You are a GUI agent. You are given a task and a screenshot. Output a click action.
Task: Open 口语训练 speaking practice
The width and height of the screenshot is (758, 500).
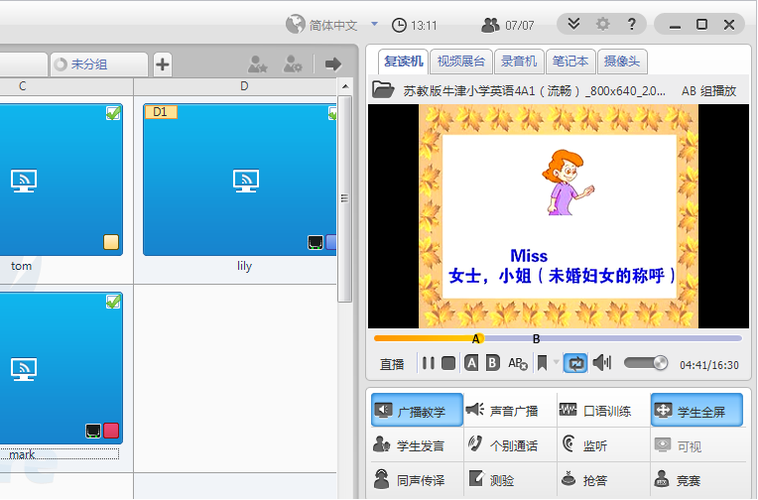point(596,411)
